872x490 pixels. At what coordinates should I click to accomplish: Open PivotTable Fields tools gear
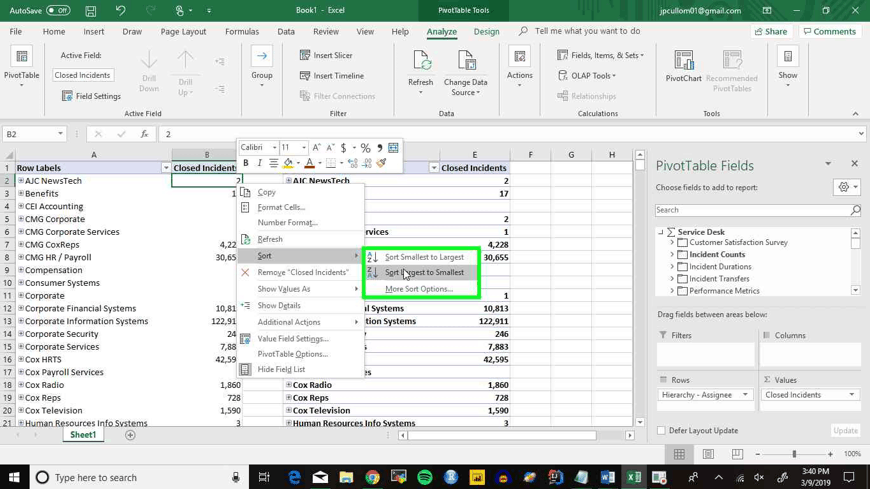pos(847,187)
